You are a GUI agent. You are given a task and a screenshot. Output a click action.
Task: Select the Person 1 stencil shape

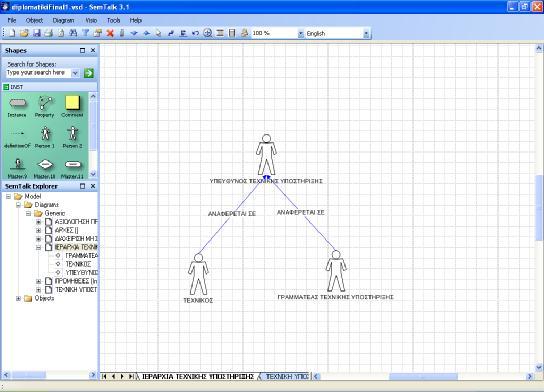(45, 137)
